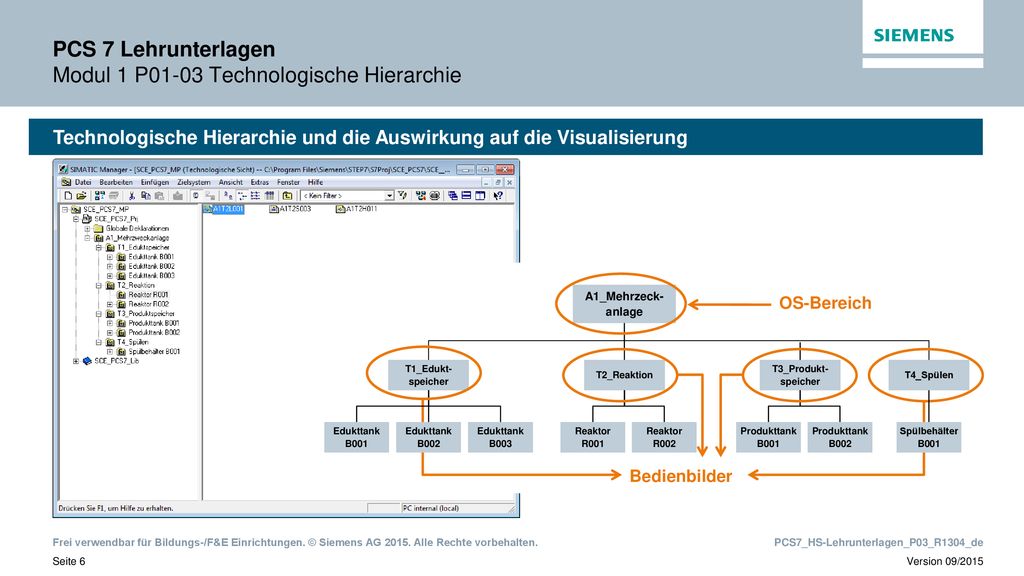This screenshot has height=576, width=1024.
Task: Click the Copy toolbar icon
Action: coord(146,195)
